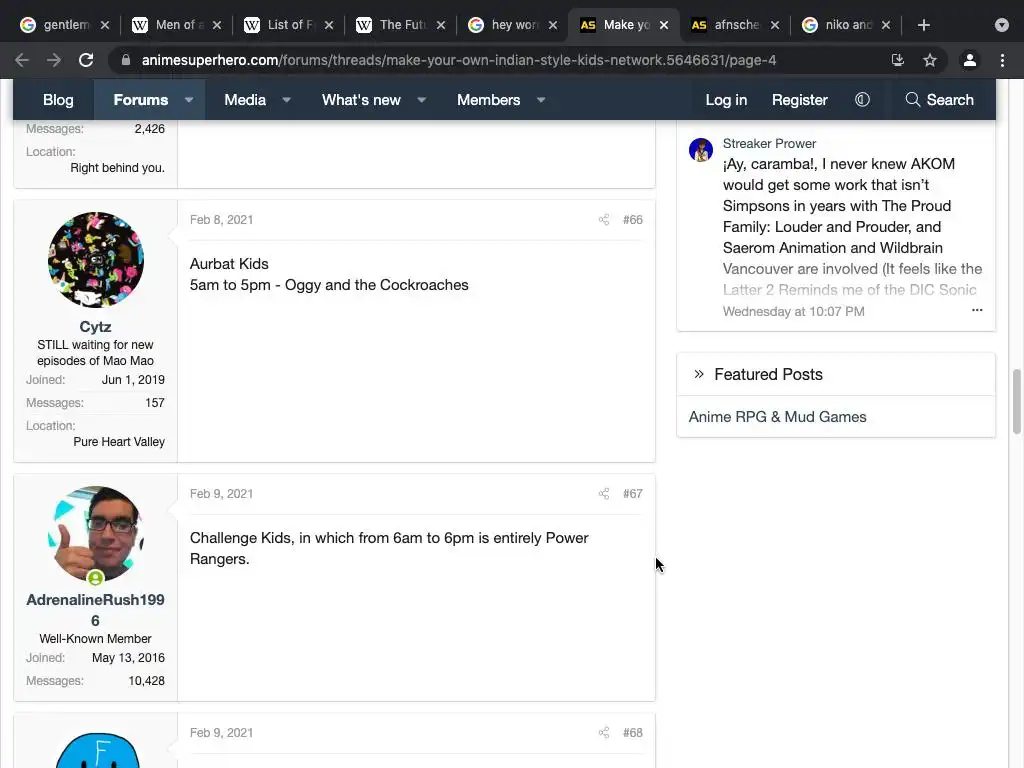Open the Anime RPG & Mud Games link
Image resolution: width=1024 pixels, height=768 pixels.
tap(777, 417)
